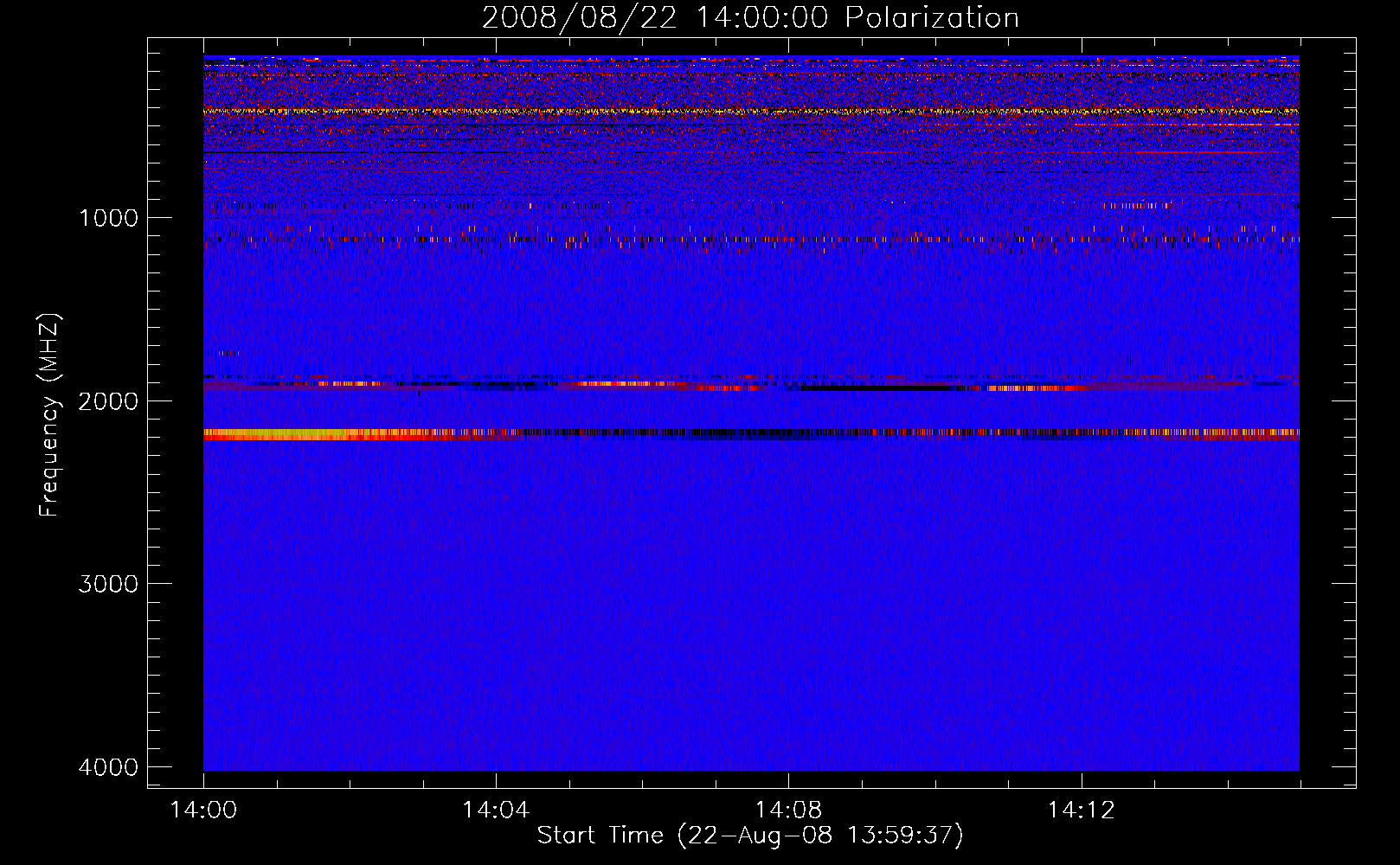This screenshot has height=865, width=1400.
Task: Click the bright yellow emission band near 2200 MHz
Action: click(x=751, y=434)
